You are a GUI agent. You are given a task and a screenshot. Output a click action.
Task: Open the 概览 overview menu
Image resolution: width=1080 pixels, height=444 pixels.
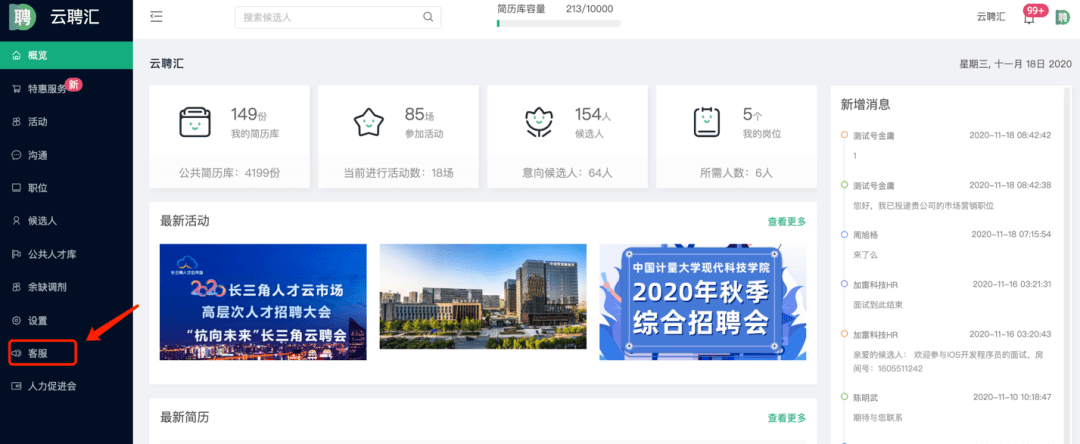66,55
